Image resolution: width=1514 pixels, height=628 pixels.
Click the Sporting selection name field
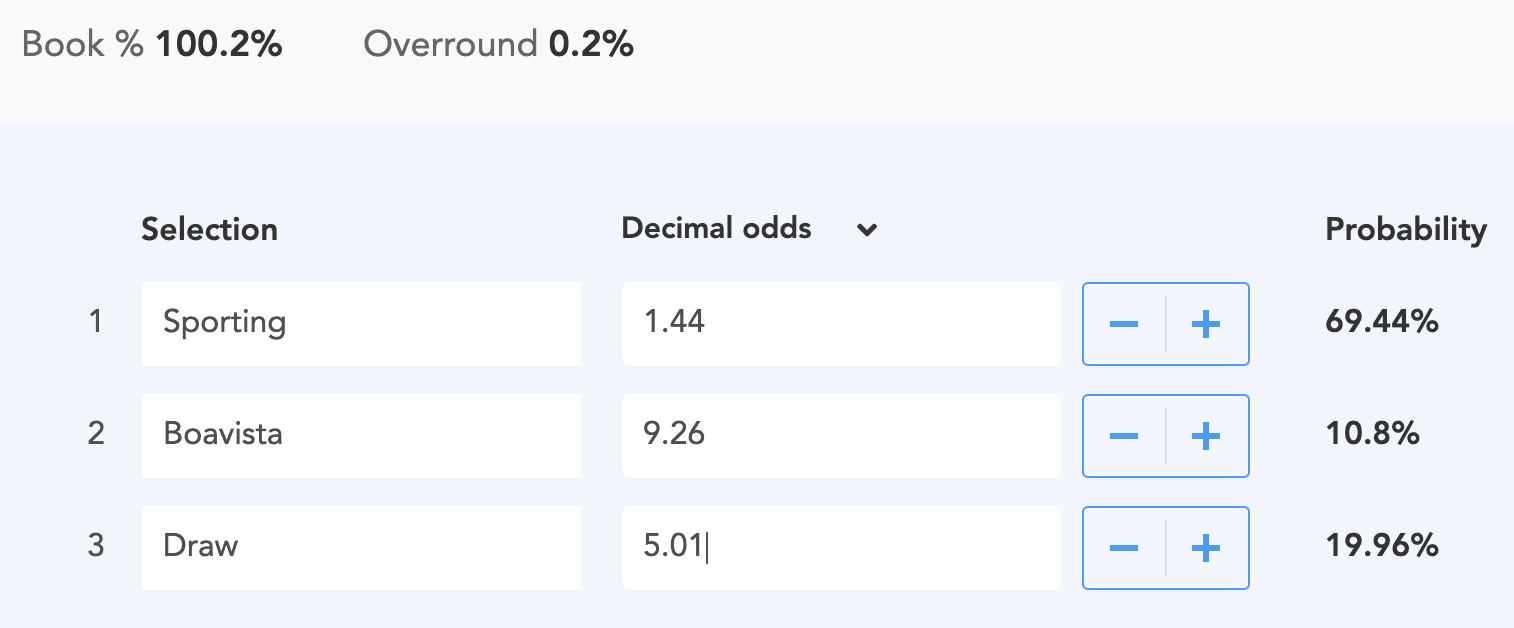[x=361, y=323]
